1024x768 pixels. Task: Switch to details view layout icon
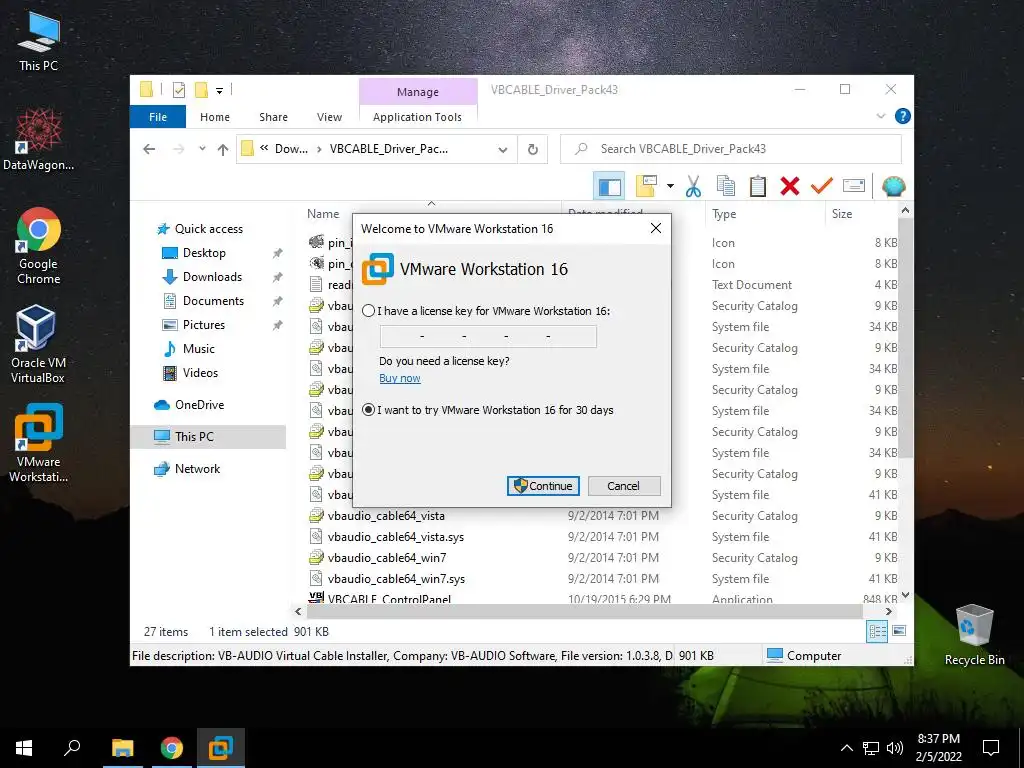click(x=877, y=632)
